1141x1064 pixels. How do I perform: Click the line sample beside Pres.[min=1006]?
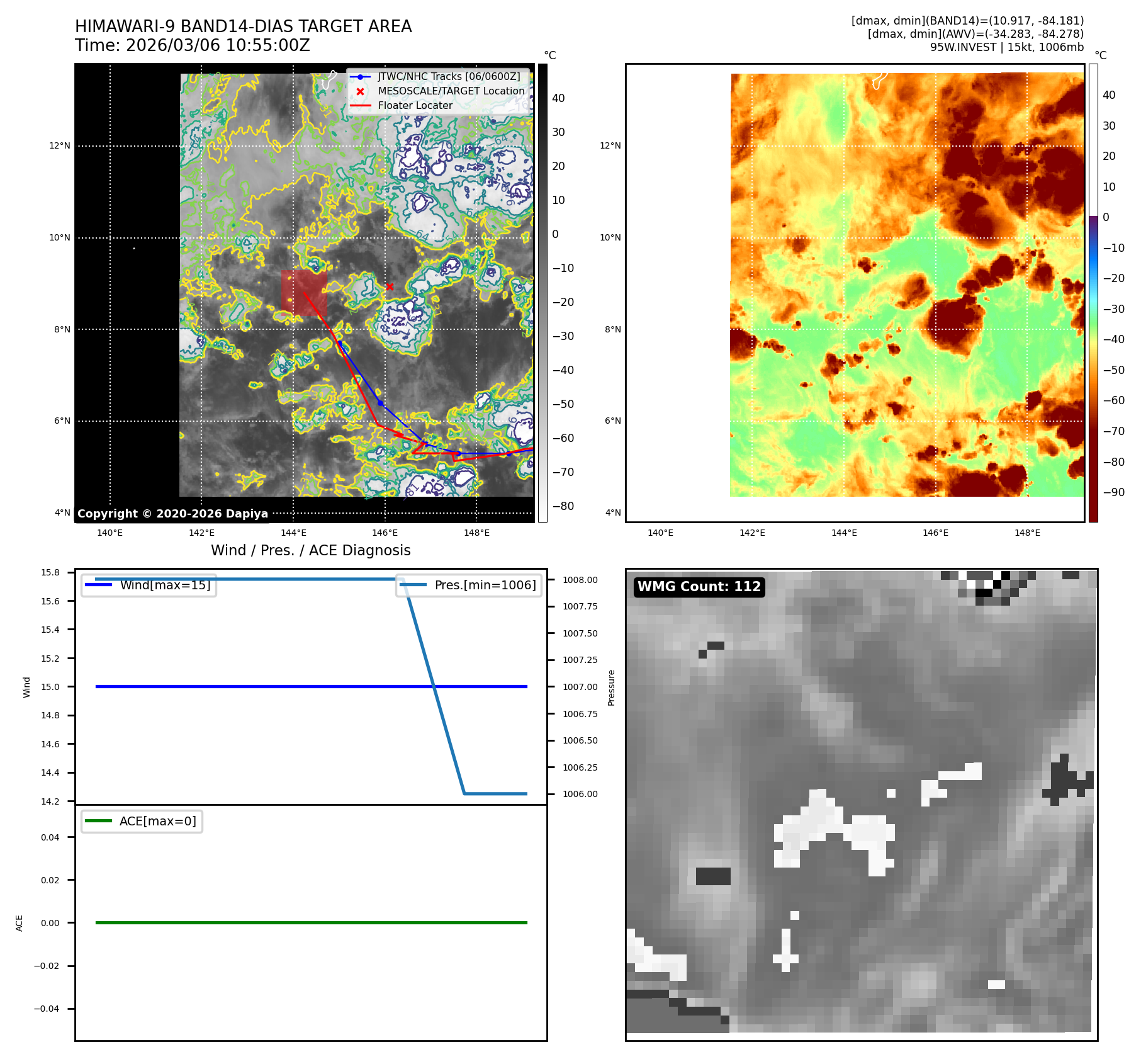[x=413, y=585]
